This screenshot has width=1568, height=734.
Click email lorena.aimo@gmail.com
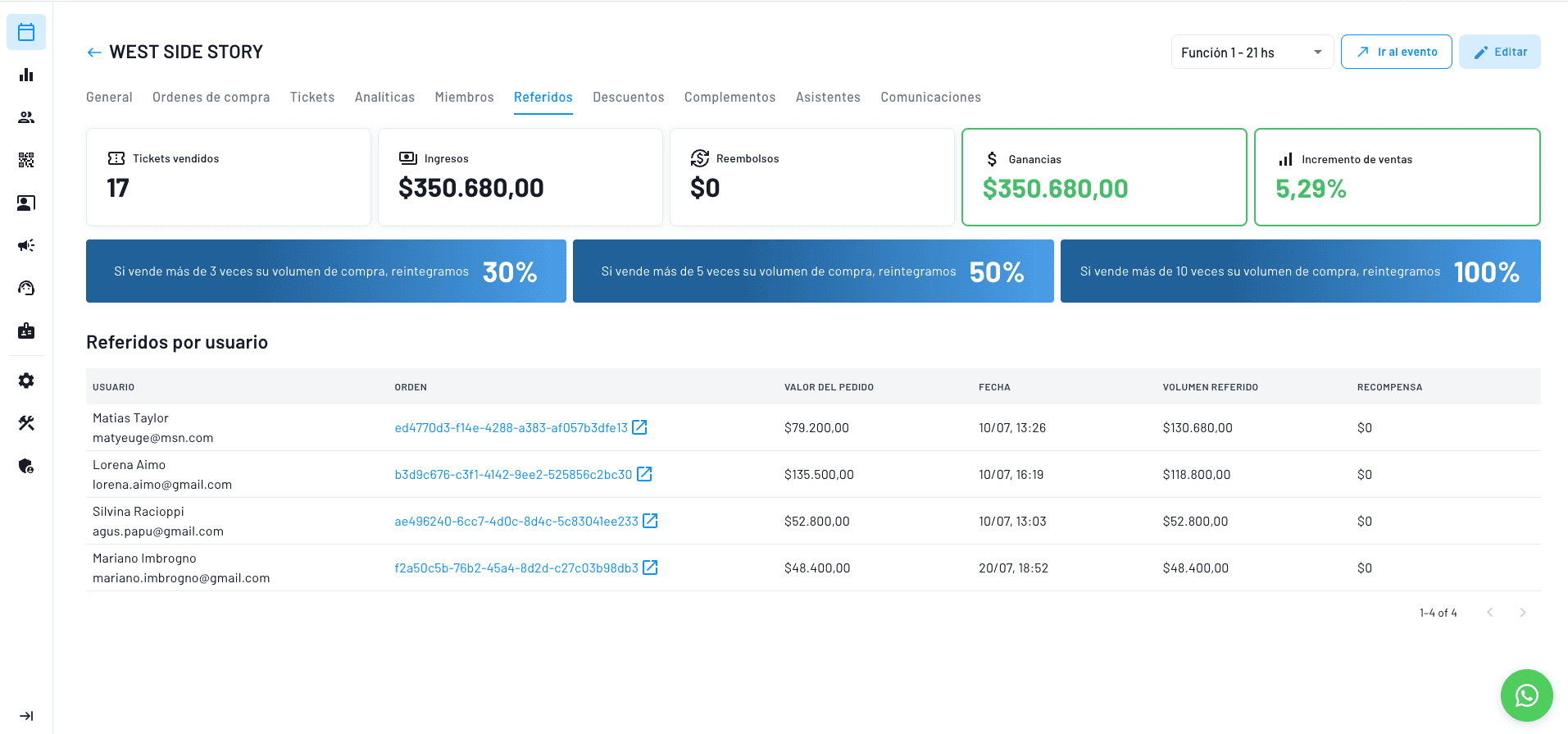coord(162,485)
